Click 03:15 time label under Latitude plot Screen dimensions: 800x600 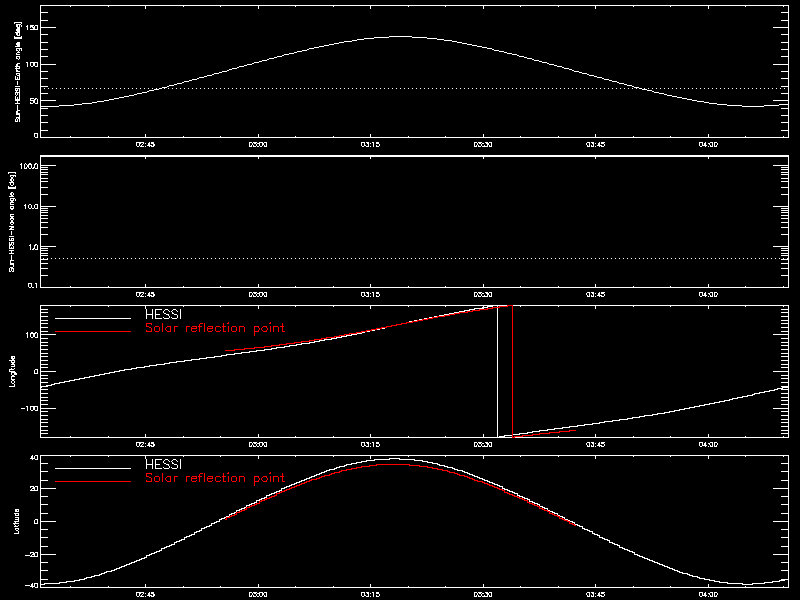[x=370, y=595]
